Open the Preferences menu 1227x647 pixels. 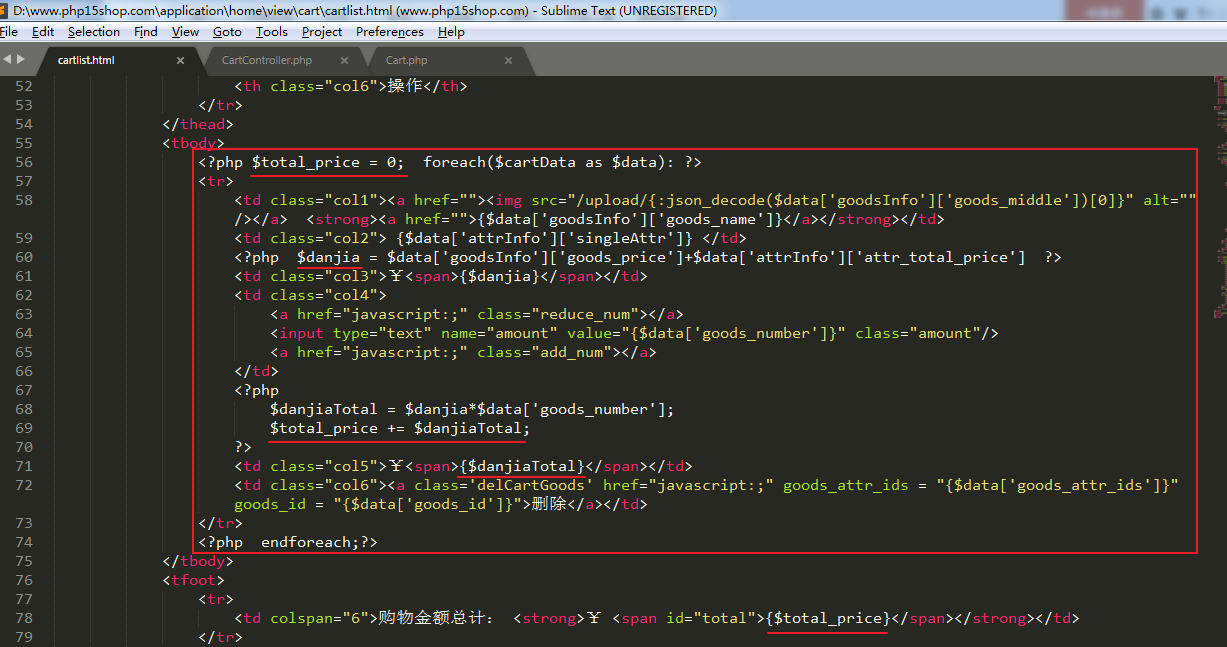click(390, 32)
